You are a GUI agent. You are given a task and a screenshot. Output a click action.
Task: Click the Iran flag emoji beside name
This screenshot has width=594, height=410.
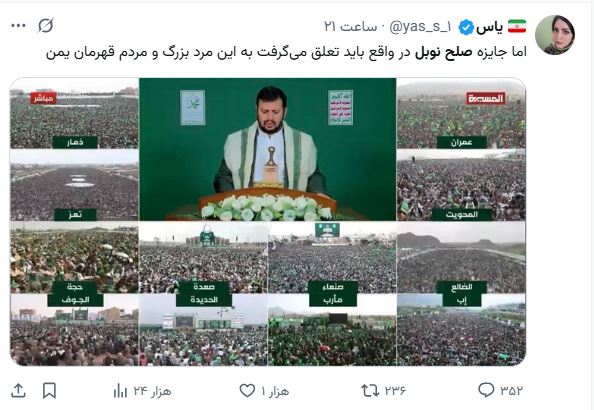pos(517,27)
